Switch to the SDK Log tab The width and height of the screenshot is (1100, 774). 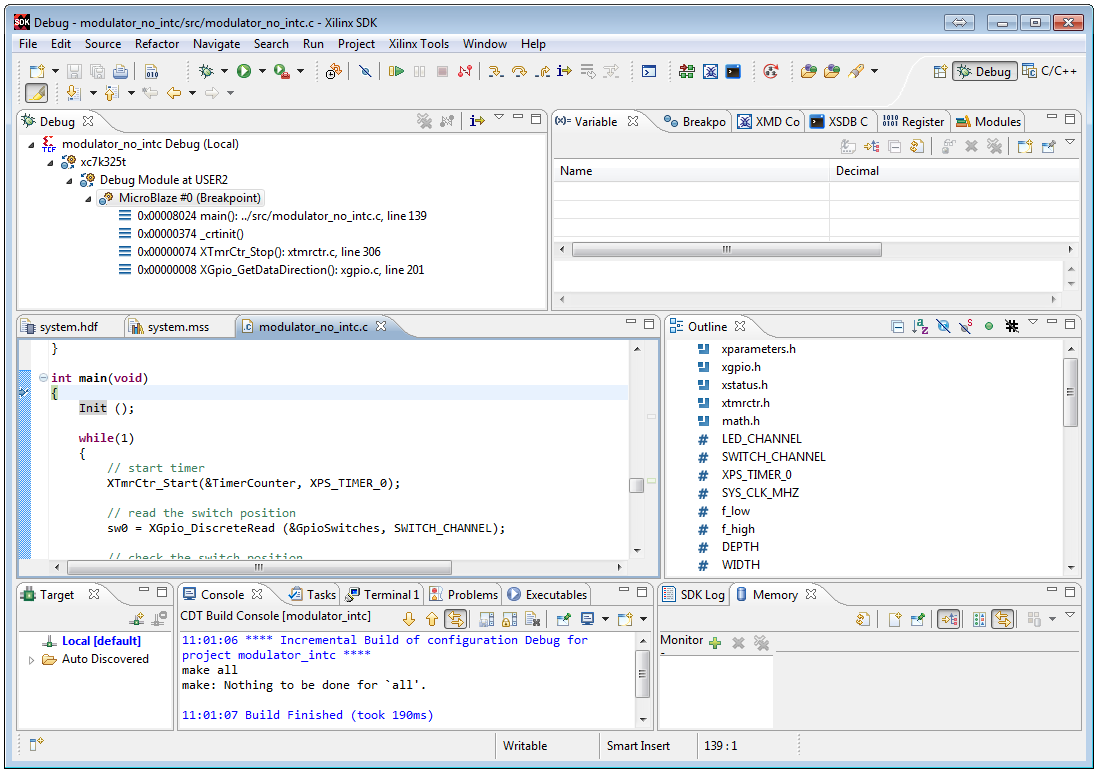tap(695, 594)
